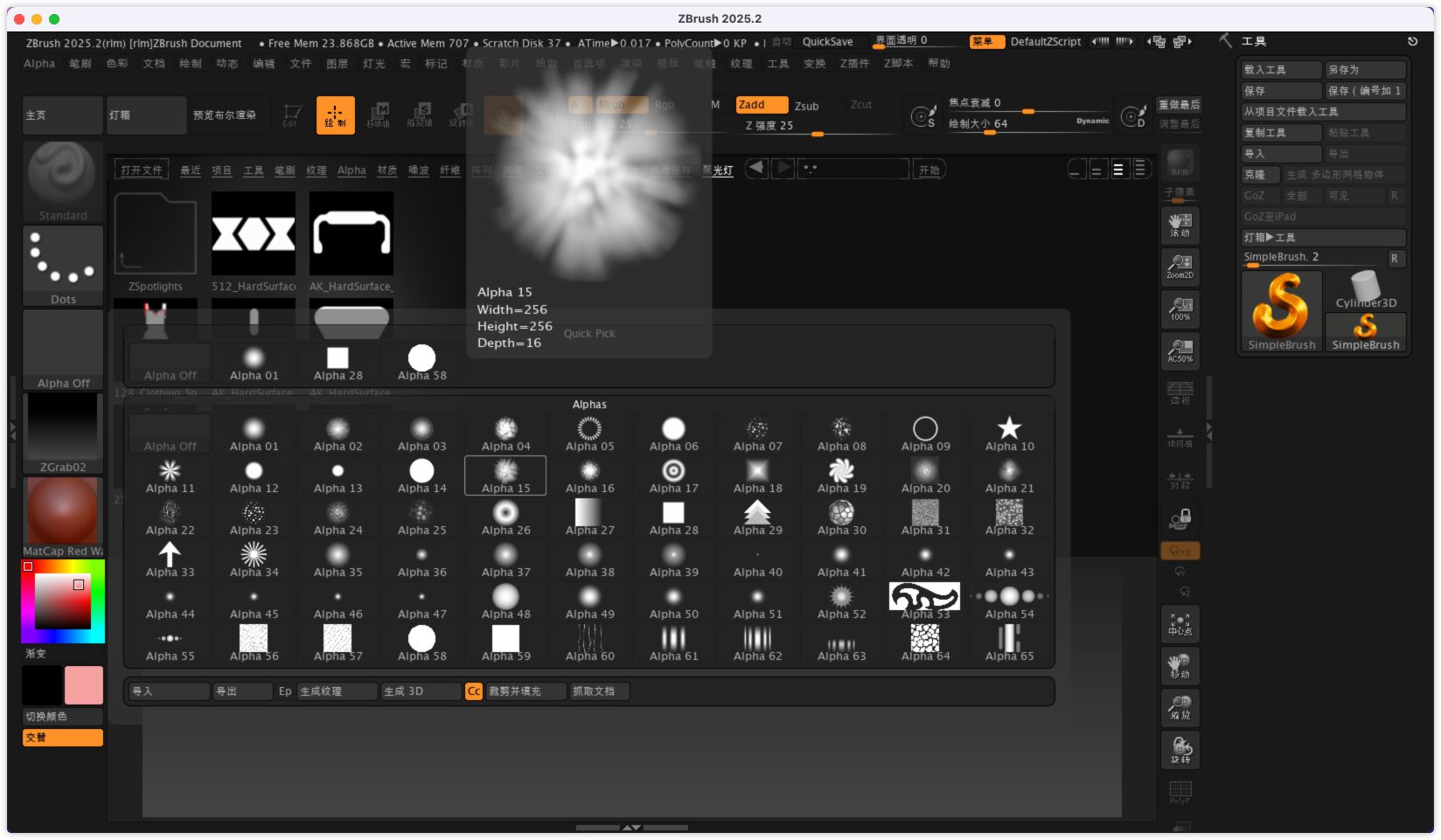Viewport: 1441px width, 840px height.
Task: Toggle the Zadd mode button
Action: coord(762,105)
